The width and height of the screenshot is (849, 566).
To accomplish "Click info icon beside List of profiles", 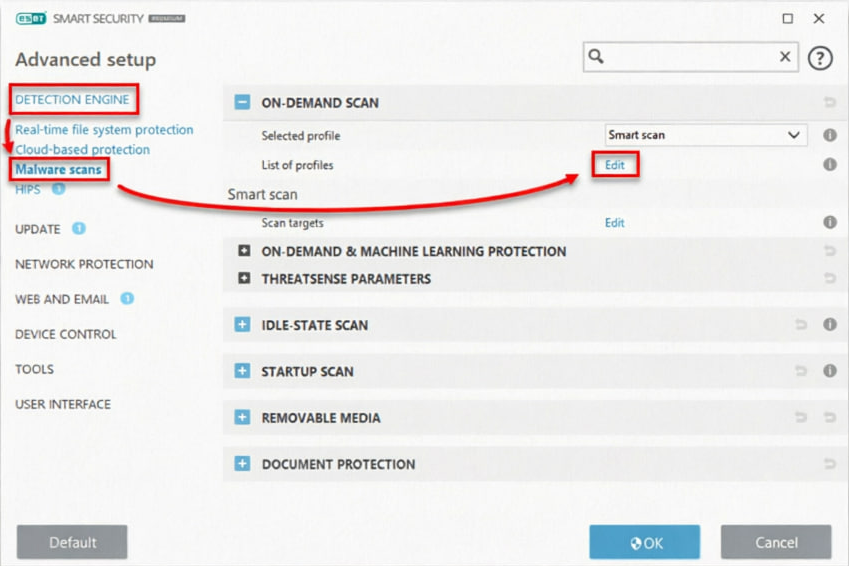I will click(830, 164).
